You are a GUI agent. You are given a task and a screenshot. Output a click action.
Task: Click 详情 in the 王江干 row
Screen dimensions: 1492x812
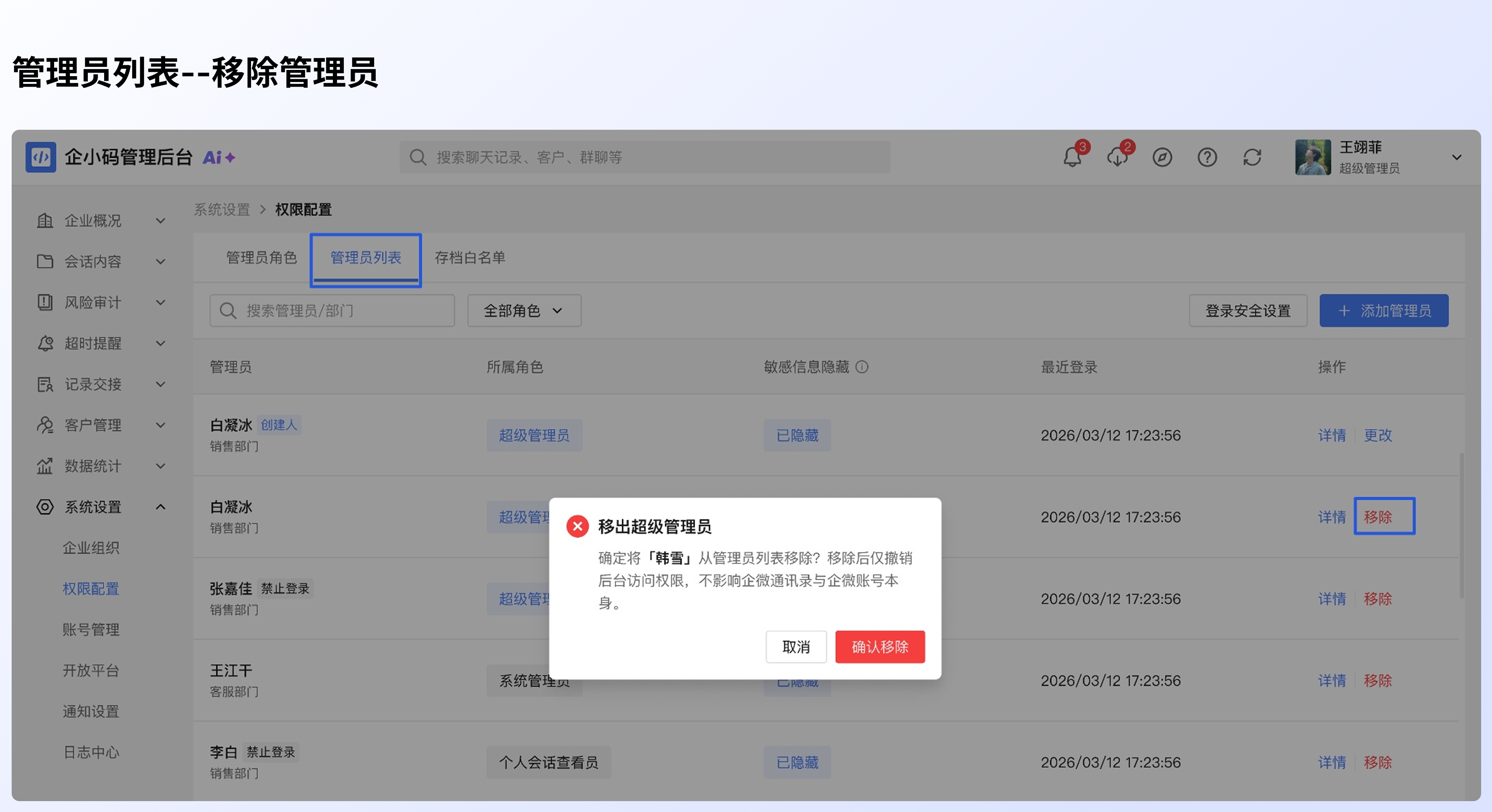pos(1332,681)
